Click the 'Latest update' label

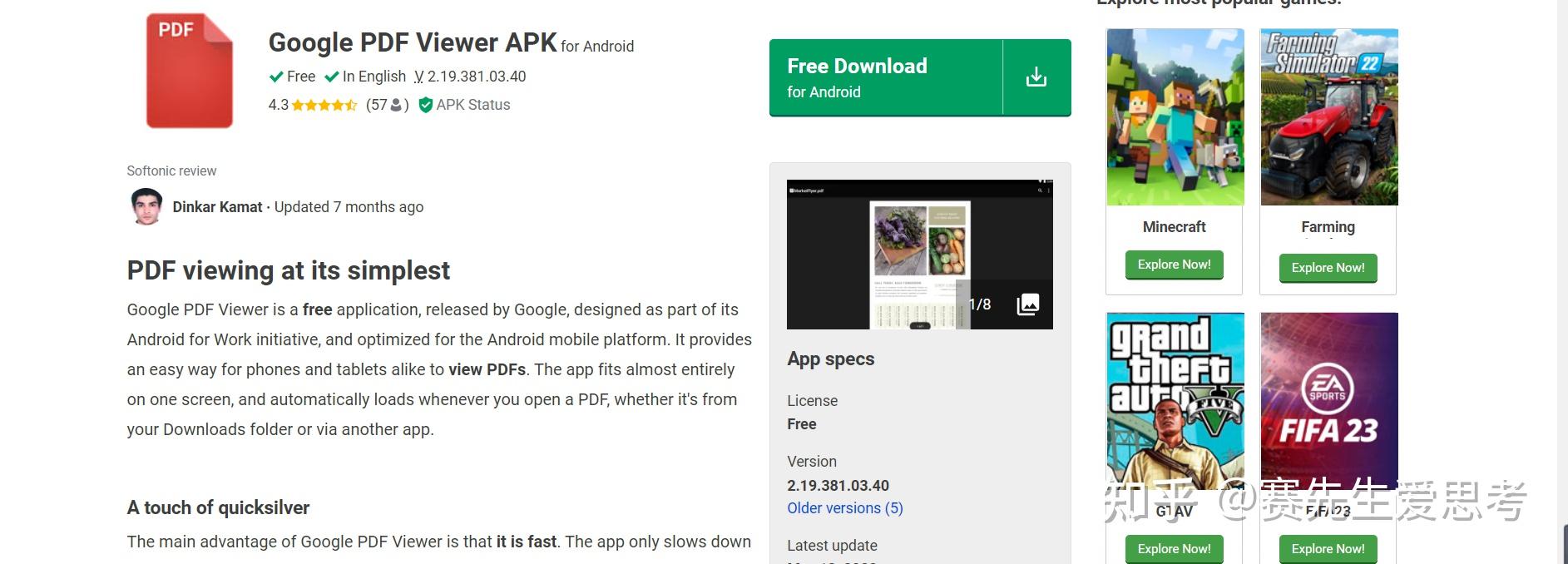(832, 546)
